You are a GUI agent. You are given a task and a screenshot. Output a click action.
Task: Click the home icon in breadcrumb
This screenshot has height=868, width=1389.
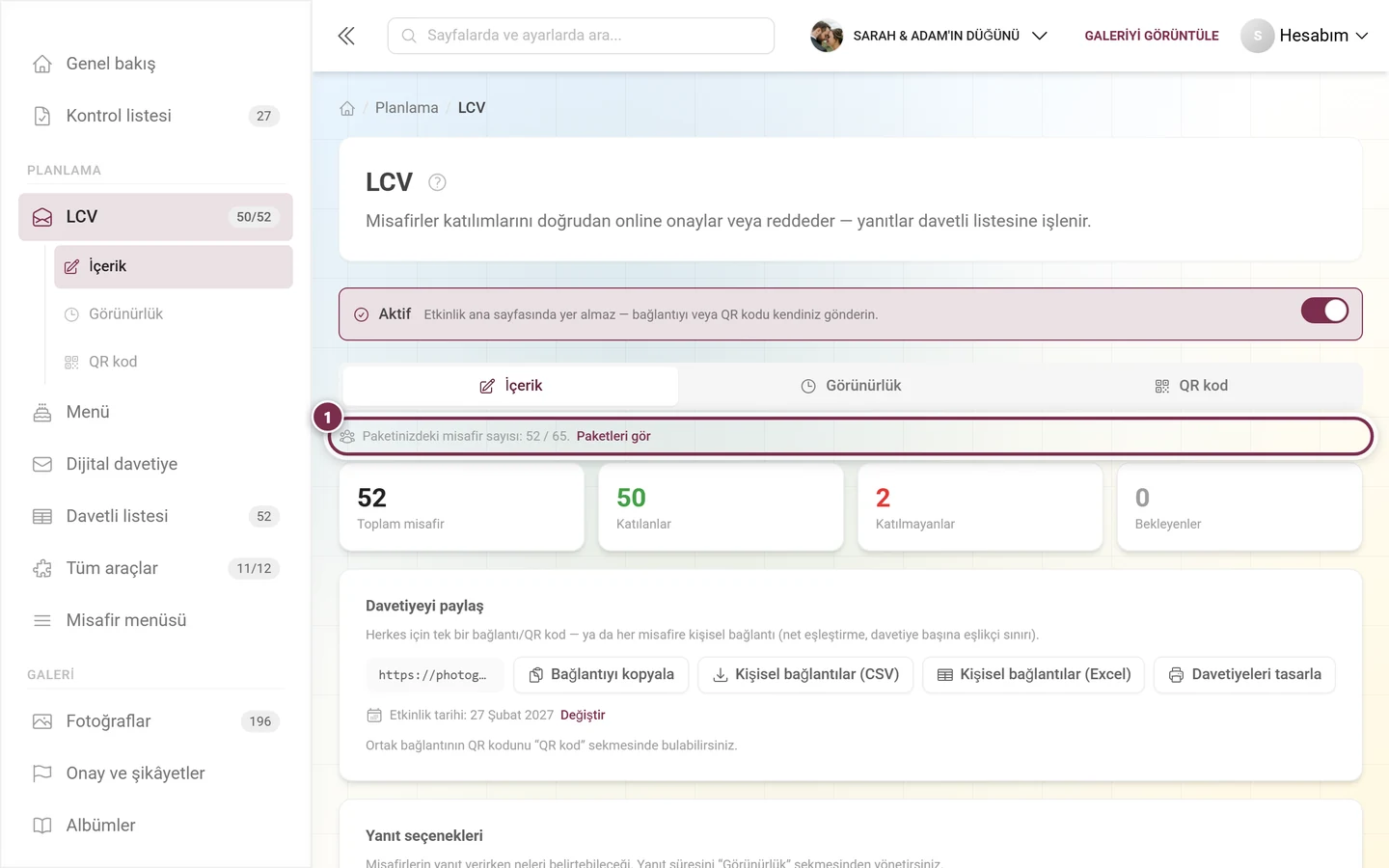[x=347, y=108]
